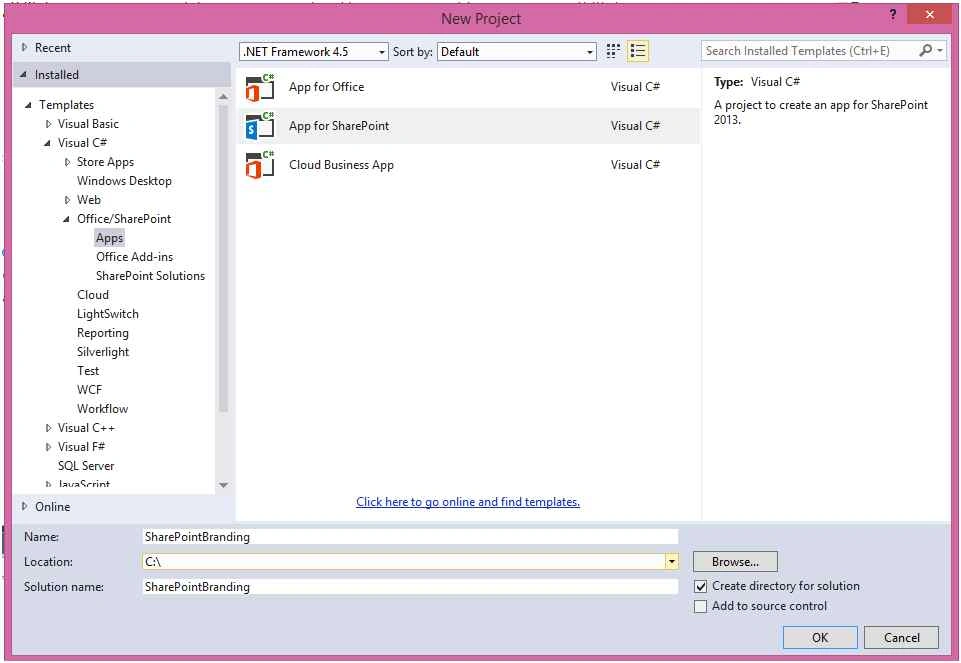Select the Cloud category
Screen dimensions: 961x663
click(x=93, y=295)
